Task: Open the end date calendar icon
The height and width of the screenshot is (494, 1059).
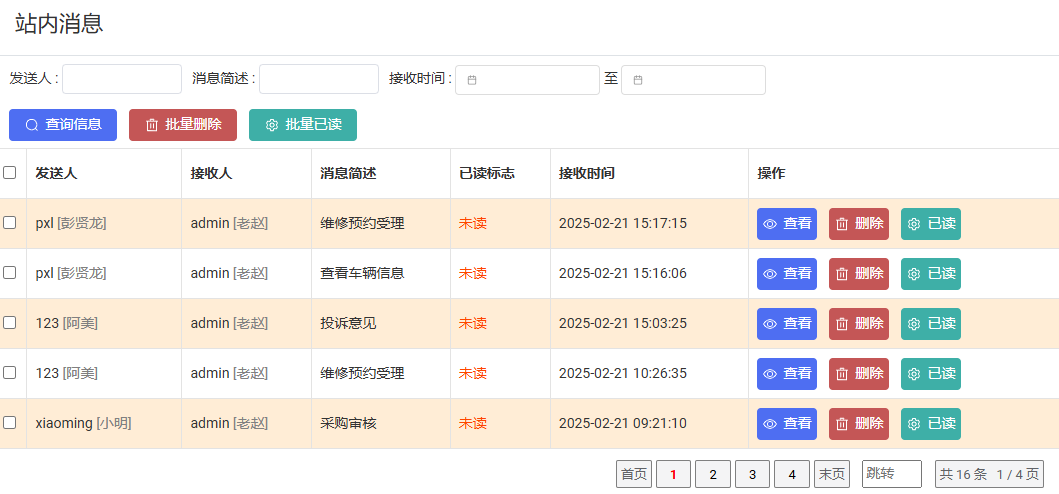Action: (x=638, y=80)
